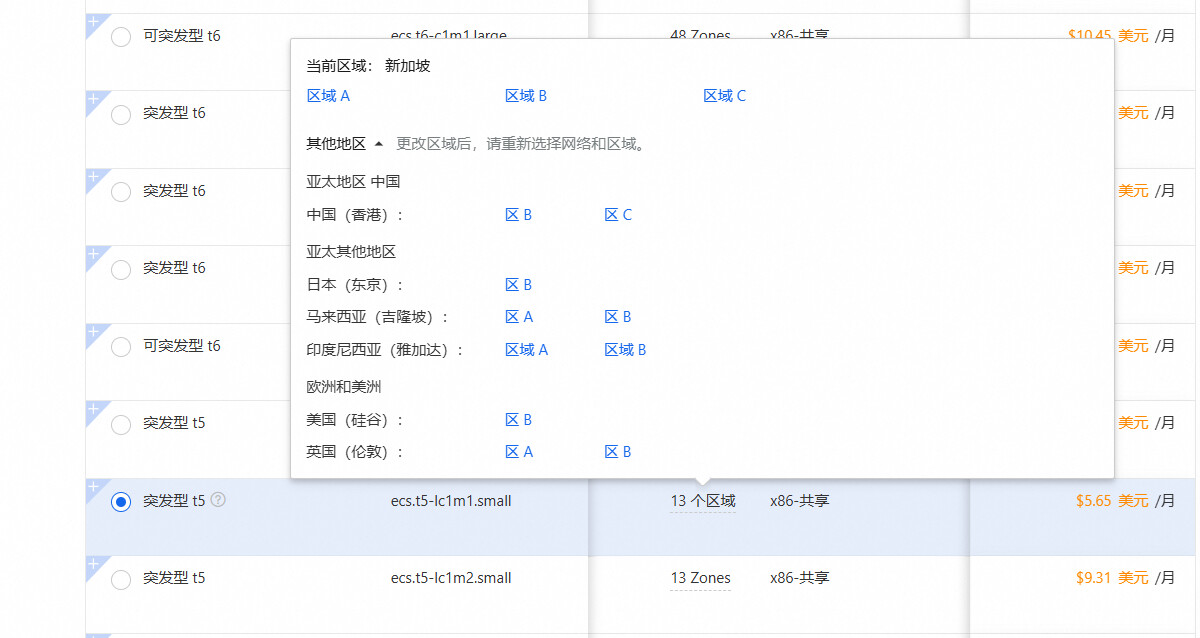Click the plus corner badge on ecs.t6-c1m1.large row

[94, 21]
